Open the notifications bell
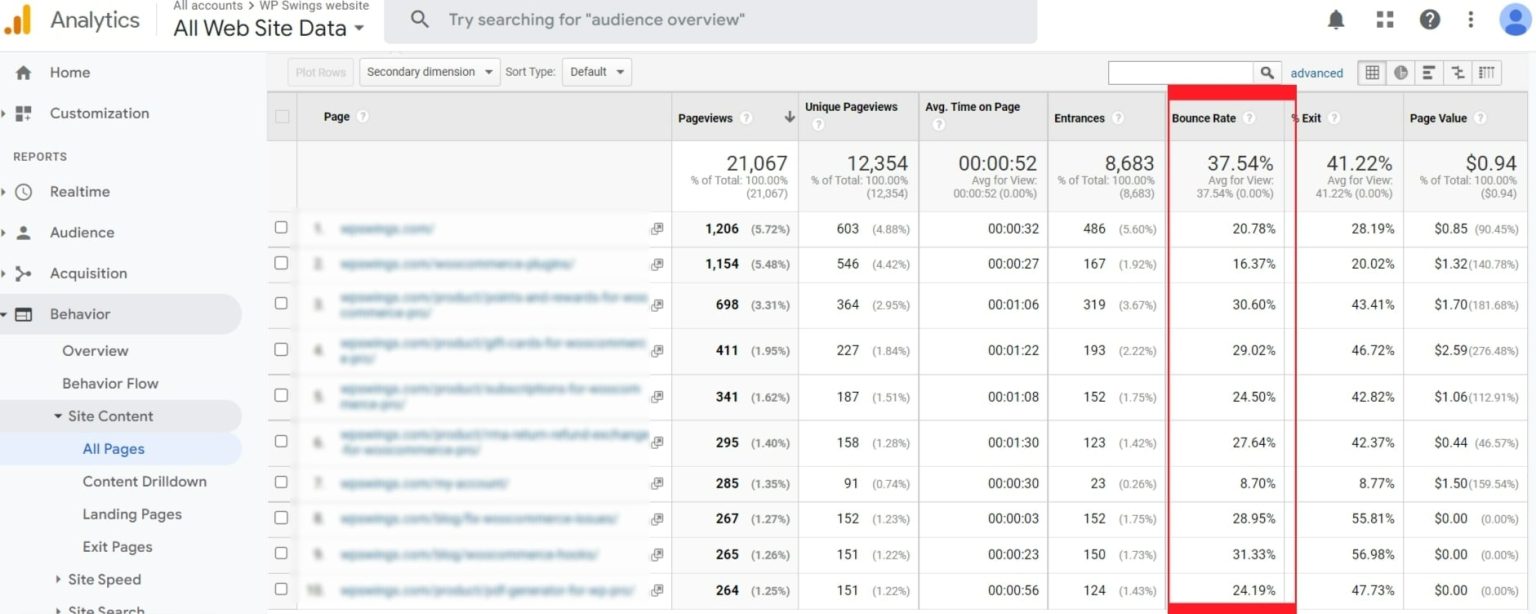The image size is (1536, 614). click(1336, 19)
